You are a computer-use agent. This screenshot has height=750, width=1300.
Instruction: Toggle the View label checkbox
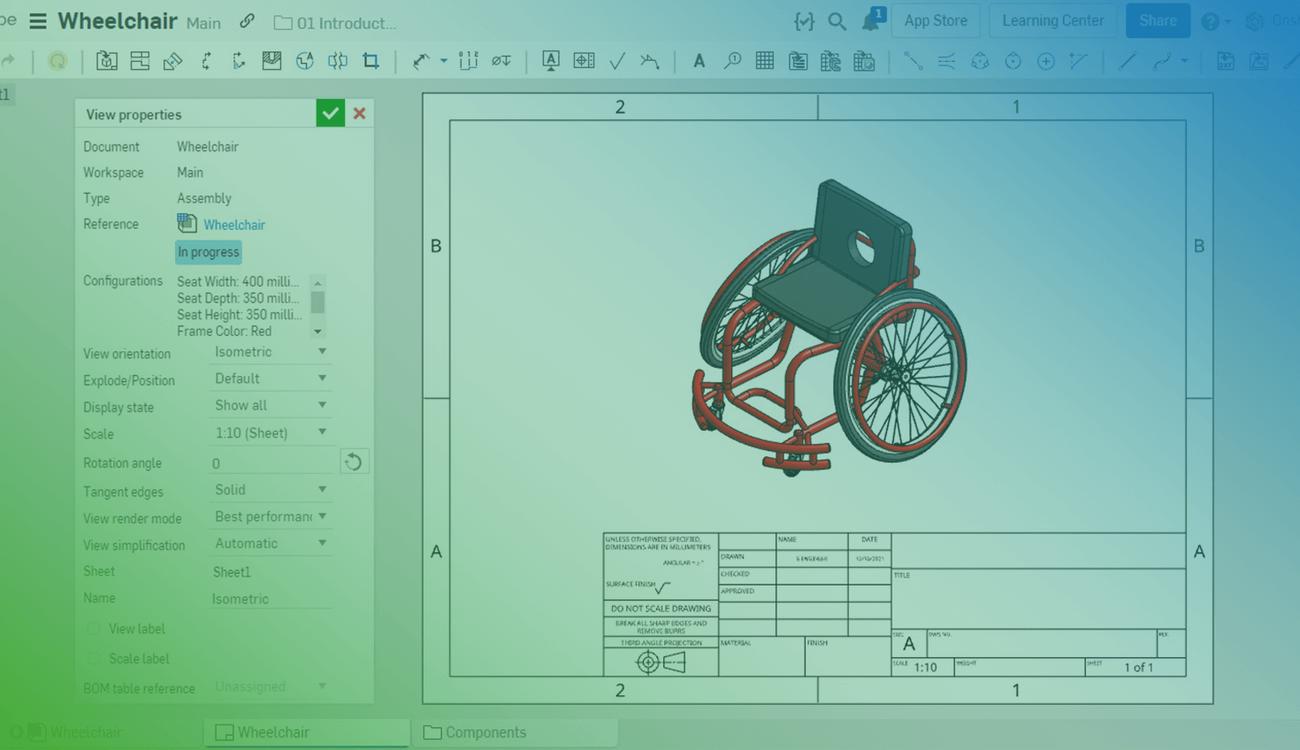(x=93, y=628)
